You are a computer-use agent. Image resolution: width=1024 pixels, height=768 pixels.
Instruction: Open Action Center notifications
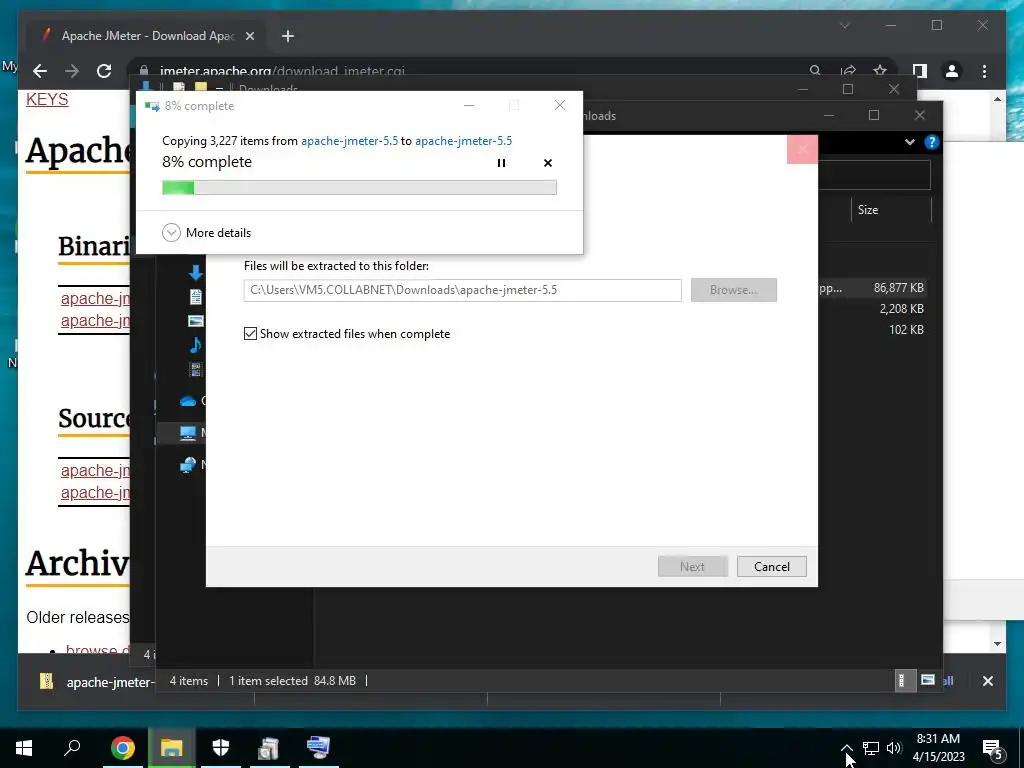pyautogui.click(x=993, y=748)
